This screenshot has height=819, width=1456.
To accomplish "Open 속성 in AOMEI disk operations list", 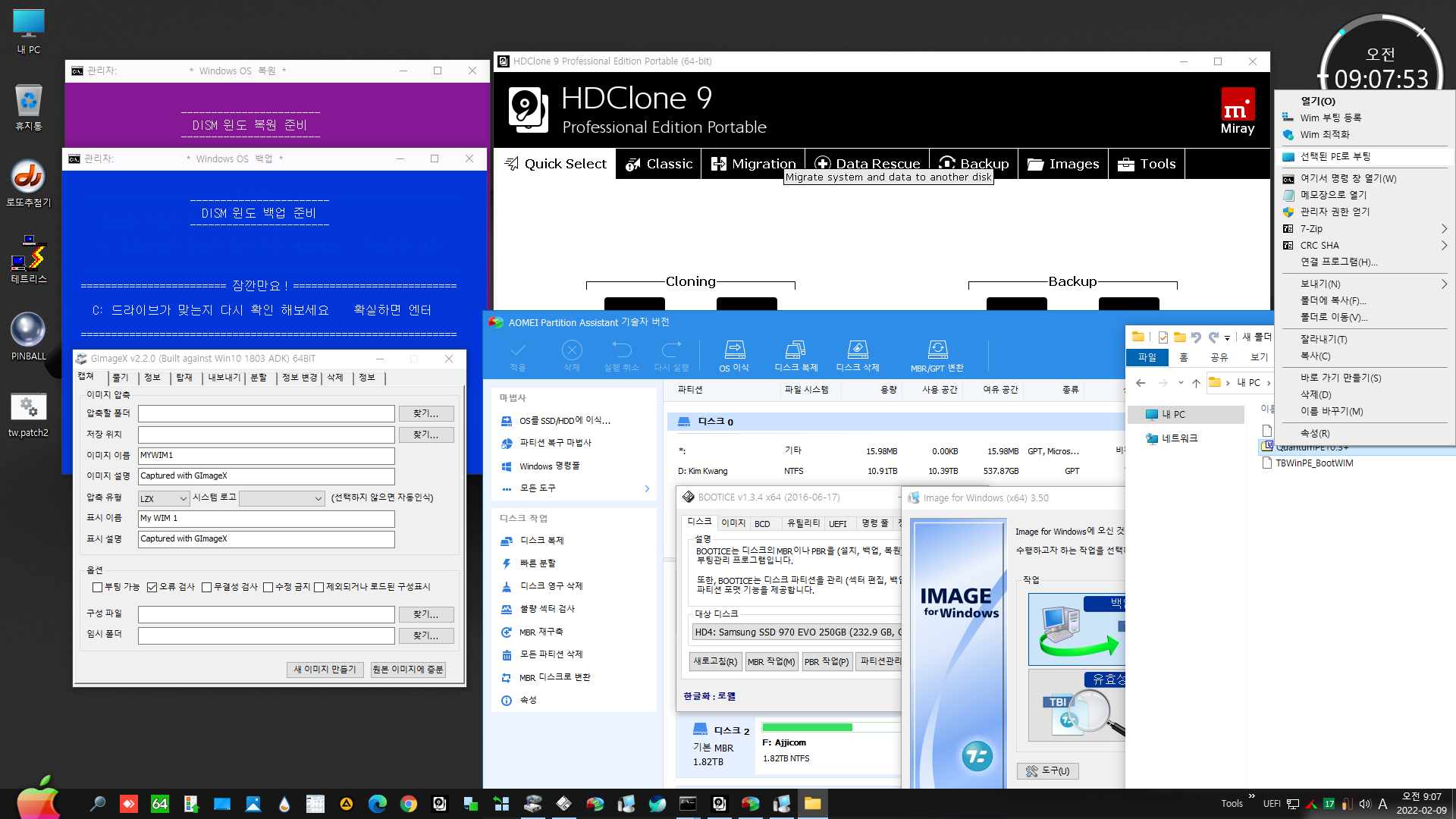I will [528, 700].
